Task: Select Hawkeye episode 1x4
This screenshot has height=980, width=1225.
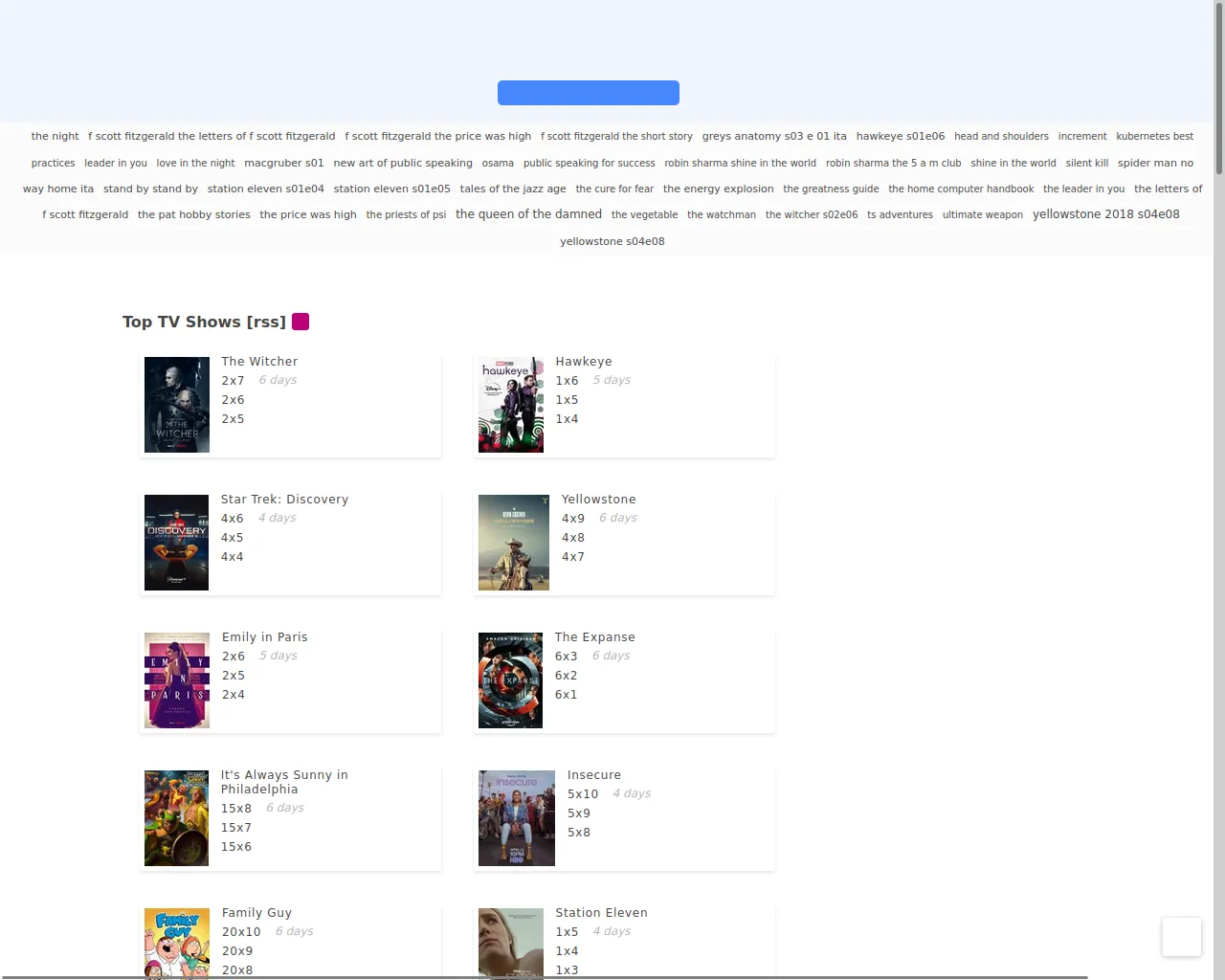Action: (567, 419)
